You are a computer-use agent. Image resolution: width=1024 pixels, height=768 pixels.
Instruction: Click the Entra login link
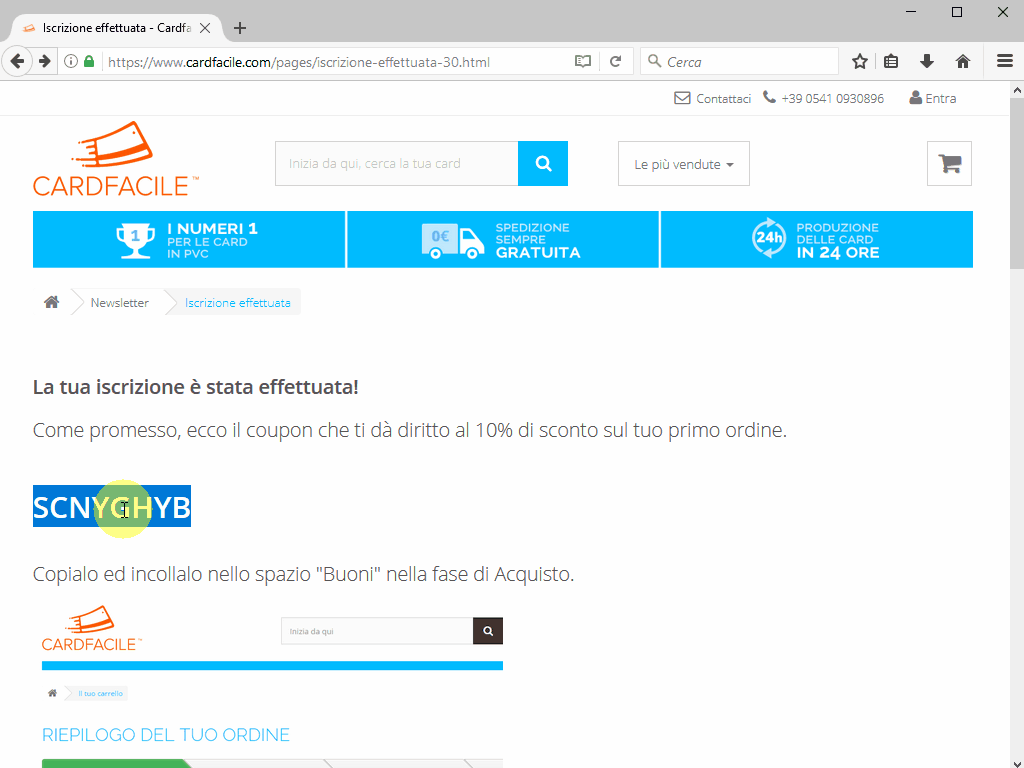point(932,98)
